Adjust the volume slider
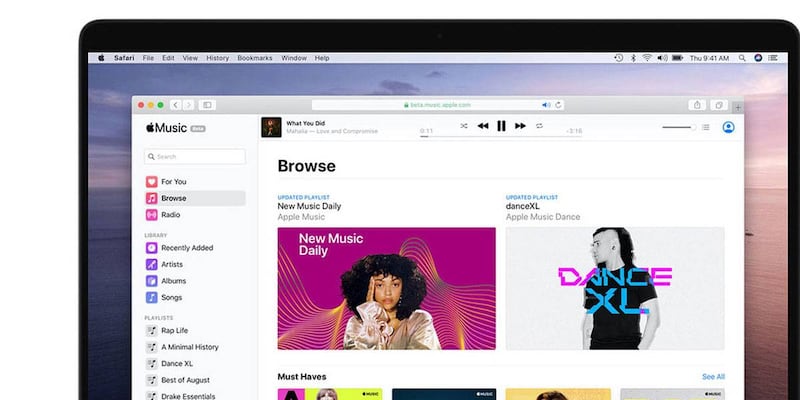800x400 pixels. pos(680,127)
